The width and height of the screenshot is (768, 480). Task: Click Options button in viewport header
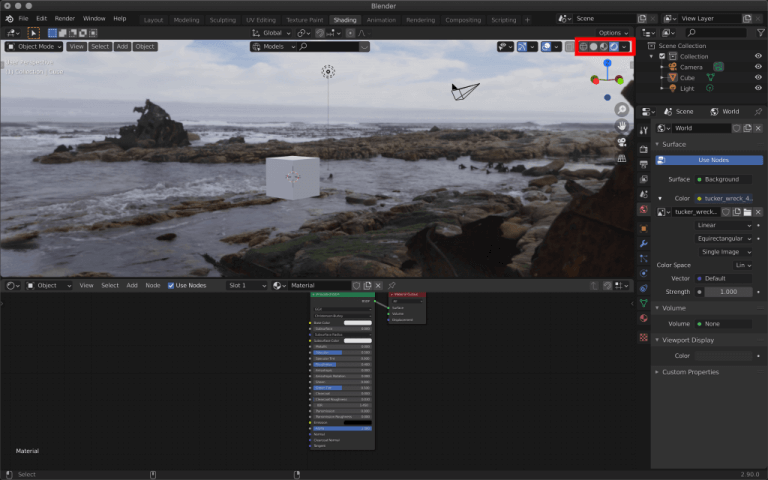click(611, 32)
